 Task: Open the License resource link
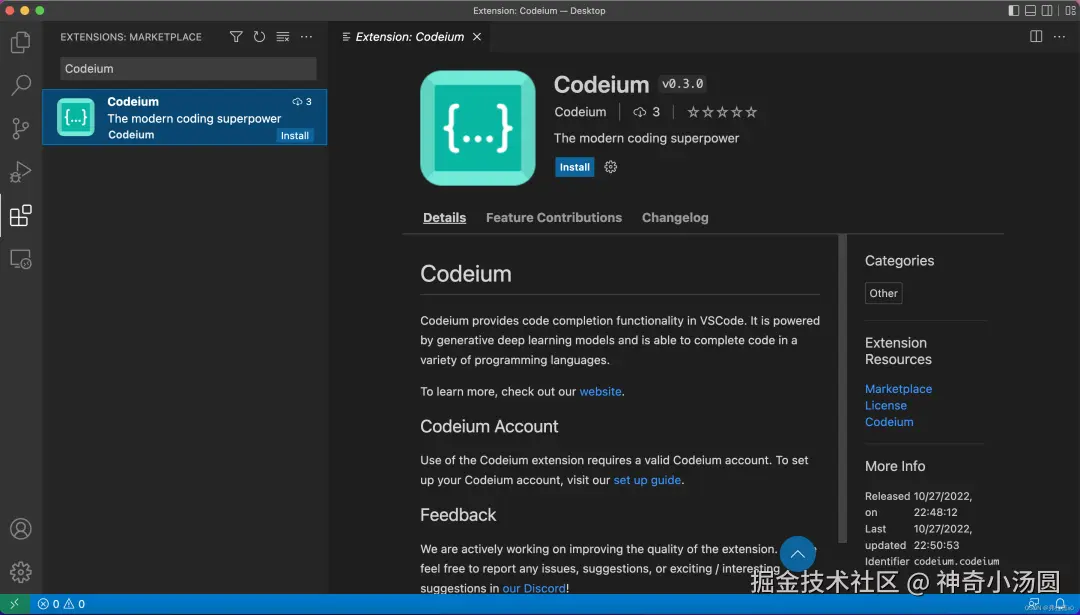886,406
